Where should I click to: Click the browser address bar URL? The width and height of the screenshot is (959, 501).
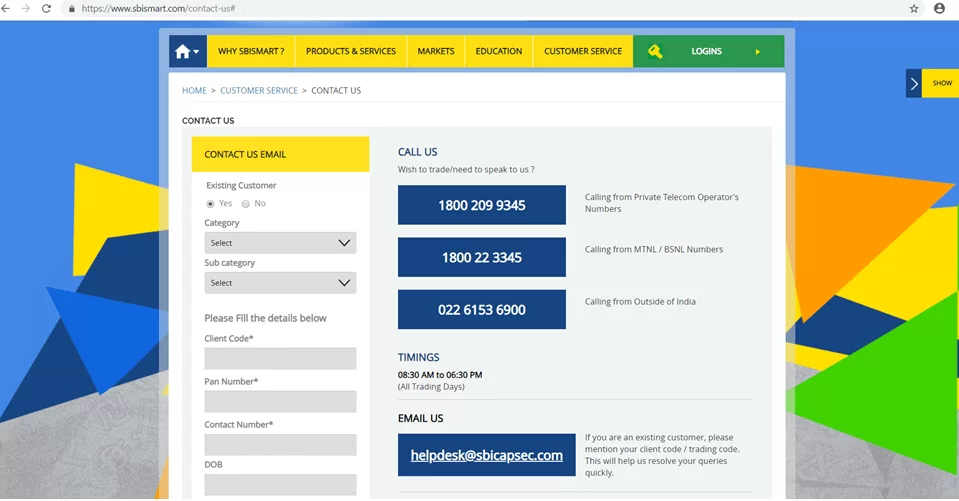click(158, 9)
